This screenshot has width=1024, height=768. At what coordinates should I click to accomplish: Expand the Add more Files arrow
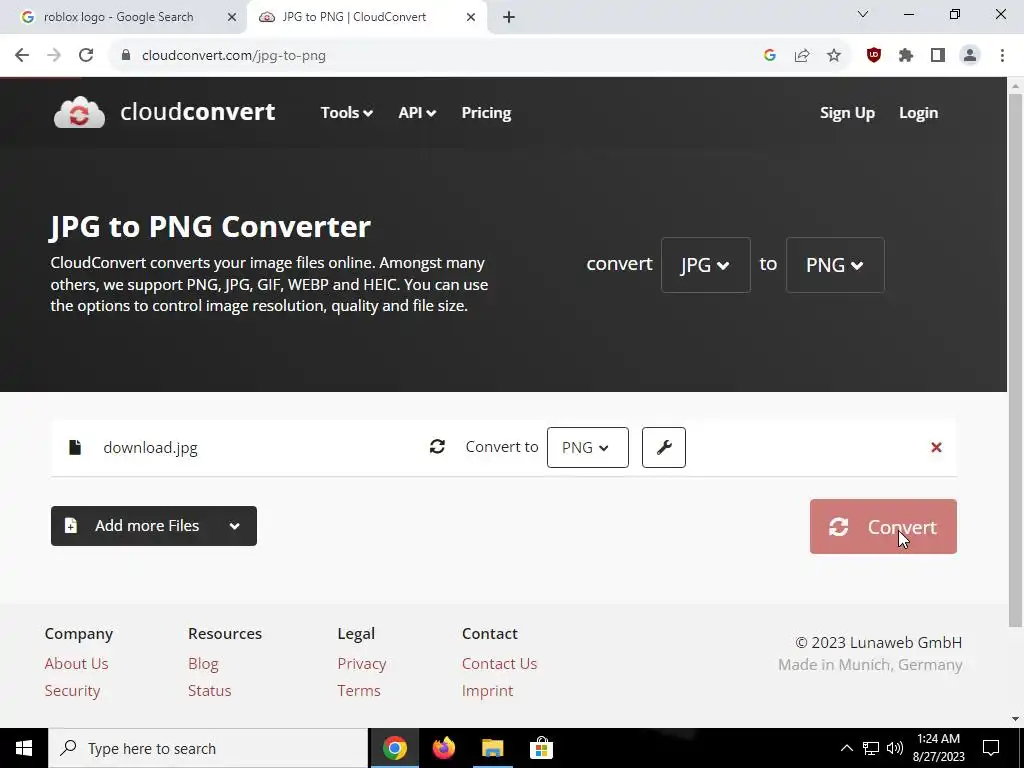(x=234, y=526)
